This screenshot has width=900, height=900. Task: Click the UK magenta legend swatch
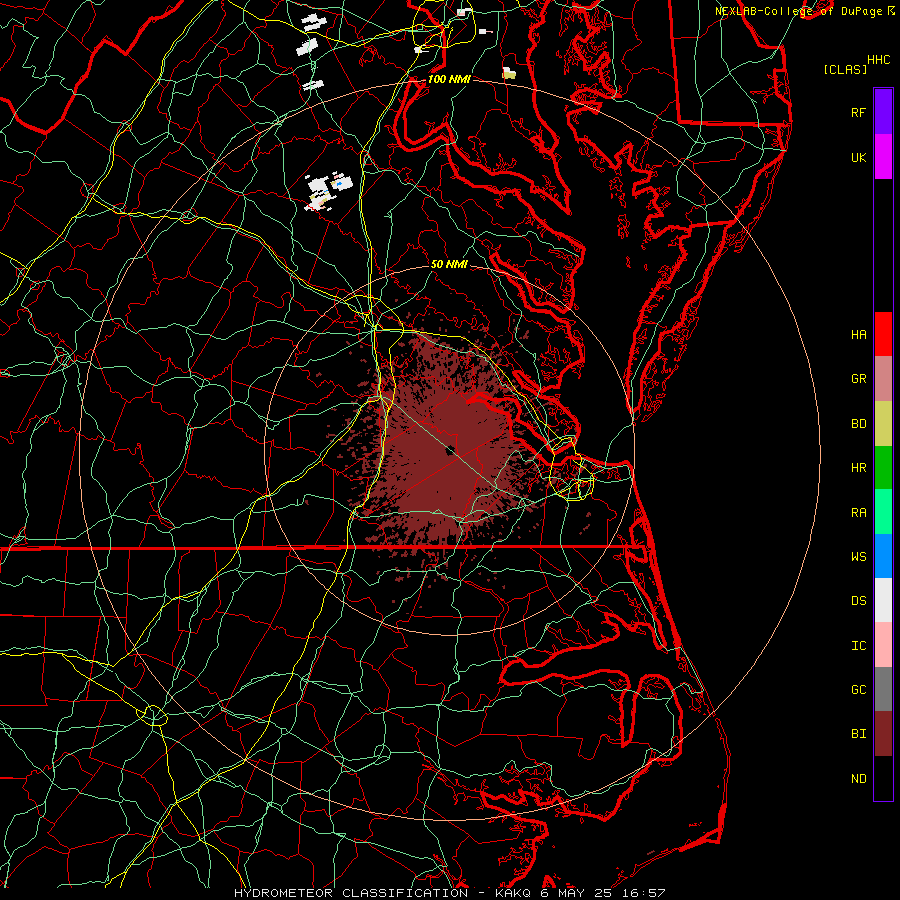tap(883, 157)
